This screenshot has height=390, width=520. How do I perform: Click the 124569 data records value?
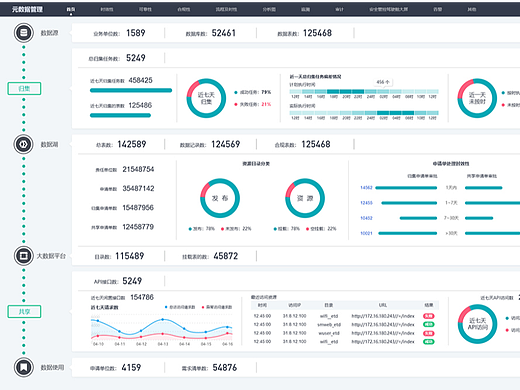coord(226,144)
